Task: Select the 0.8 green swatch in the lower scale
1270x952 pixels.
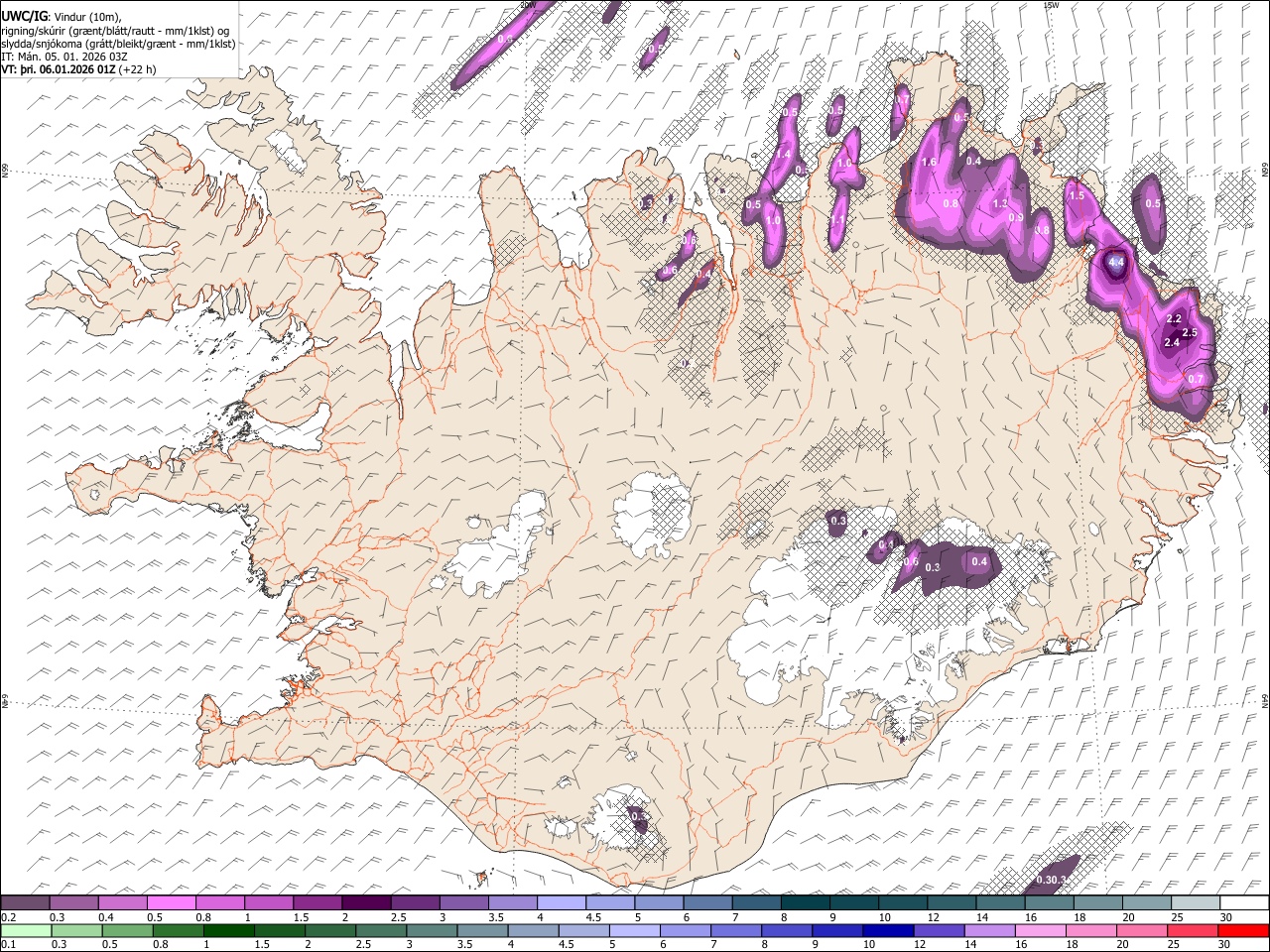Action: (178, 930)
